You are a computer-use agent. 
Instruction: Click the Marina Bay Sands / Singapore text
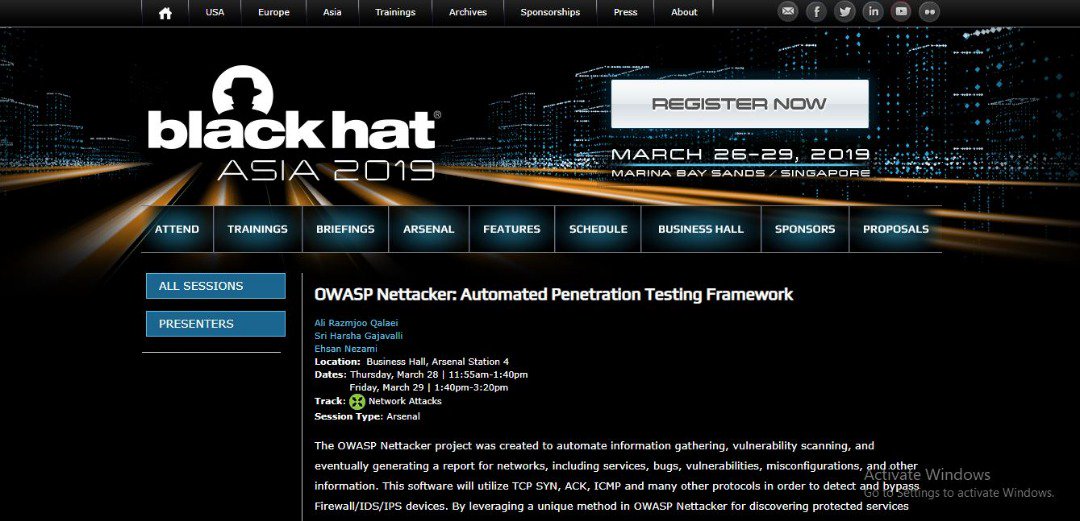point(740,173)
